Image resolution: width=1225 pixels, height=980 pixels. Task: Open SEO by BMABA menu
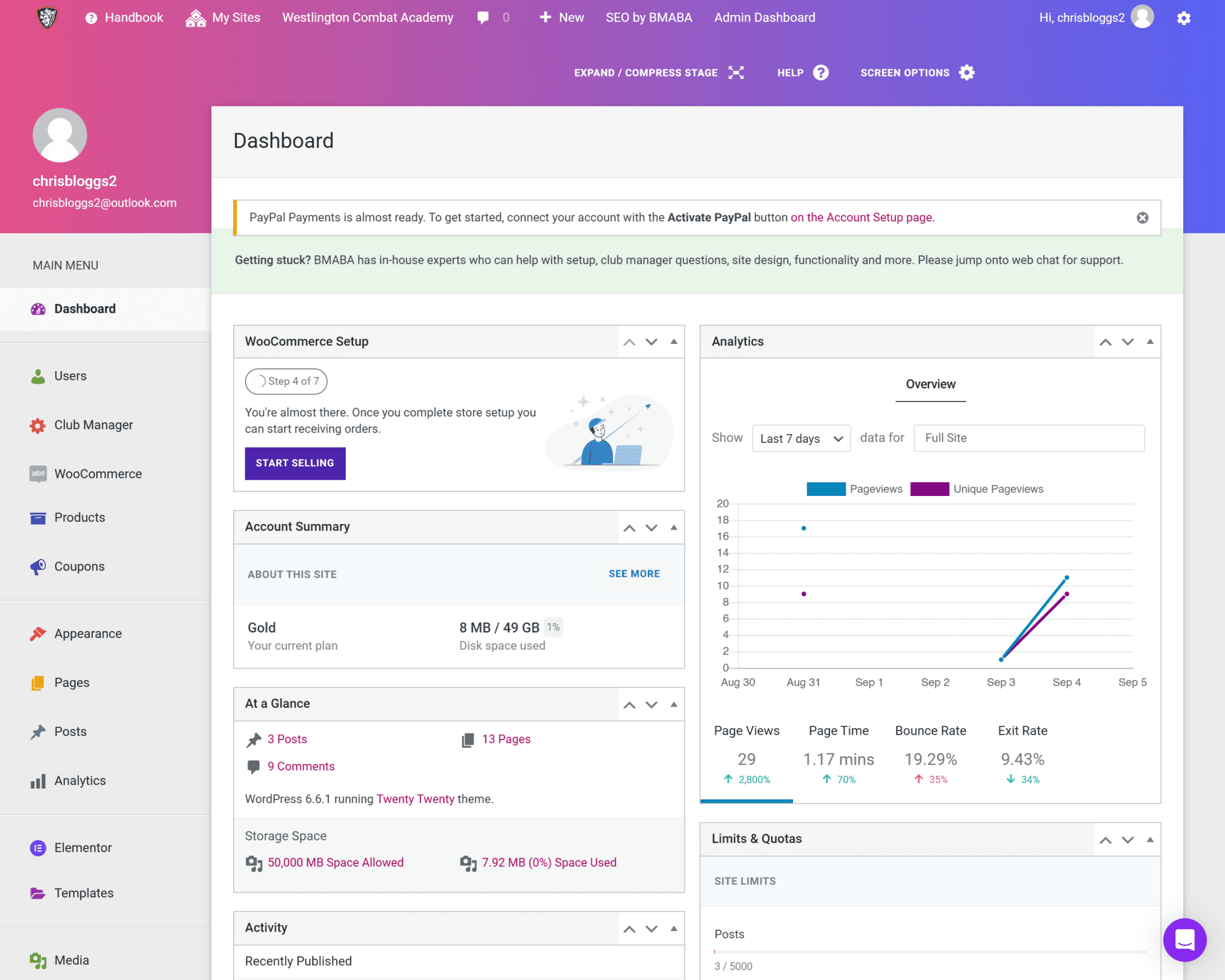[x=648, y=17]
